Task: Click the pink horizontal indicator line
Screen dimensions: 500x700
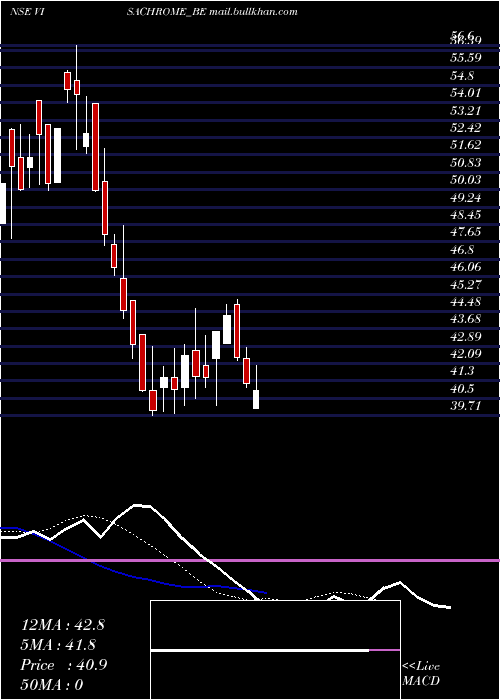Action: click(250, 560)
